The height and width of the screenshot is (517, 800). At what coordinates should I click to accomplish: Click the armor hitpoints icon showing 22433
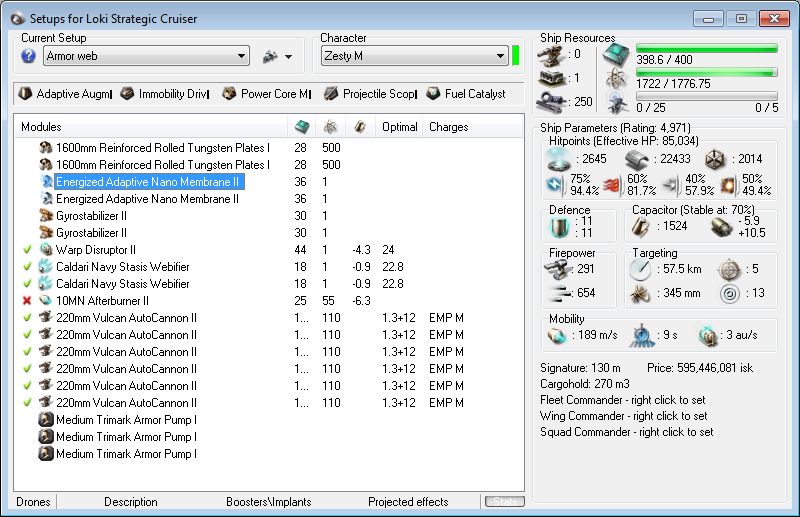coord(636,160)
